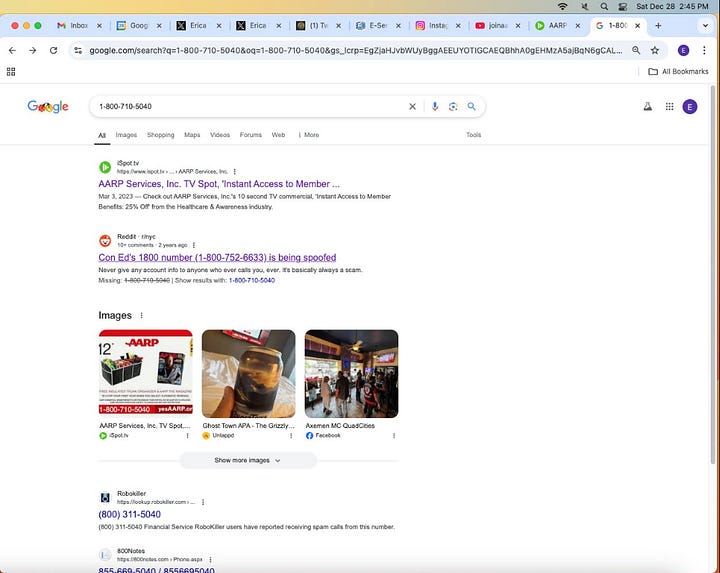Open options for the Ghost Town APA image
Viewport: 720px width, 573px height.
tap(291, 436)
